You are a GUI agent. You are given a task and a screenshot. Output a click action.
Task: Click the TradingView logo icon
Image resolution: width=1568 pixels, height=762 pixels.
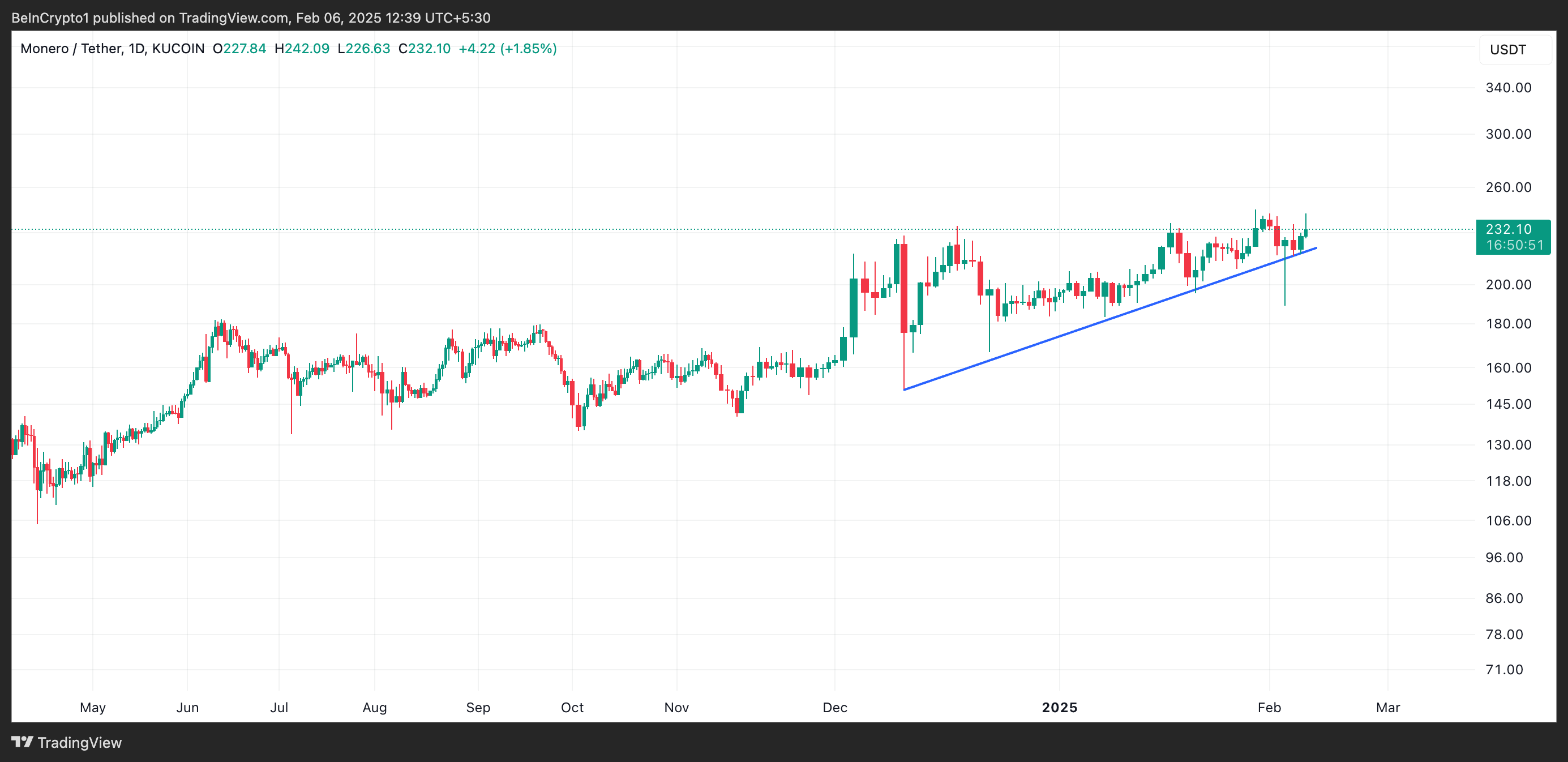(x=22, y=742)
